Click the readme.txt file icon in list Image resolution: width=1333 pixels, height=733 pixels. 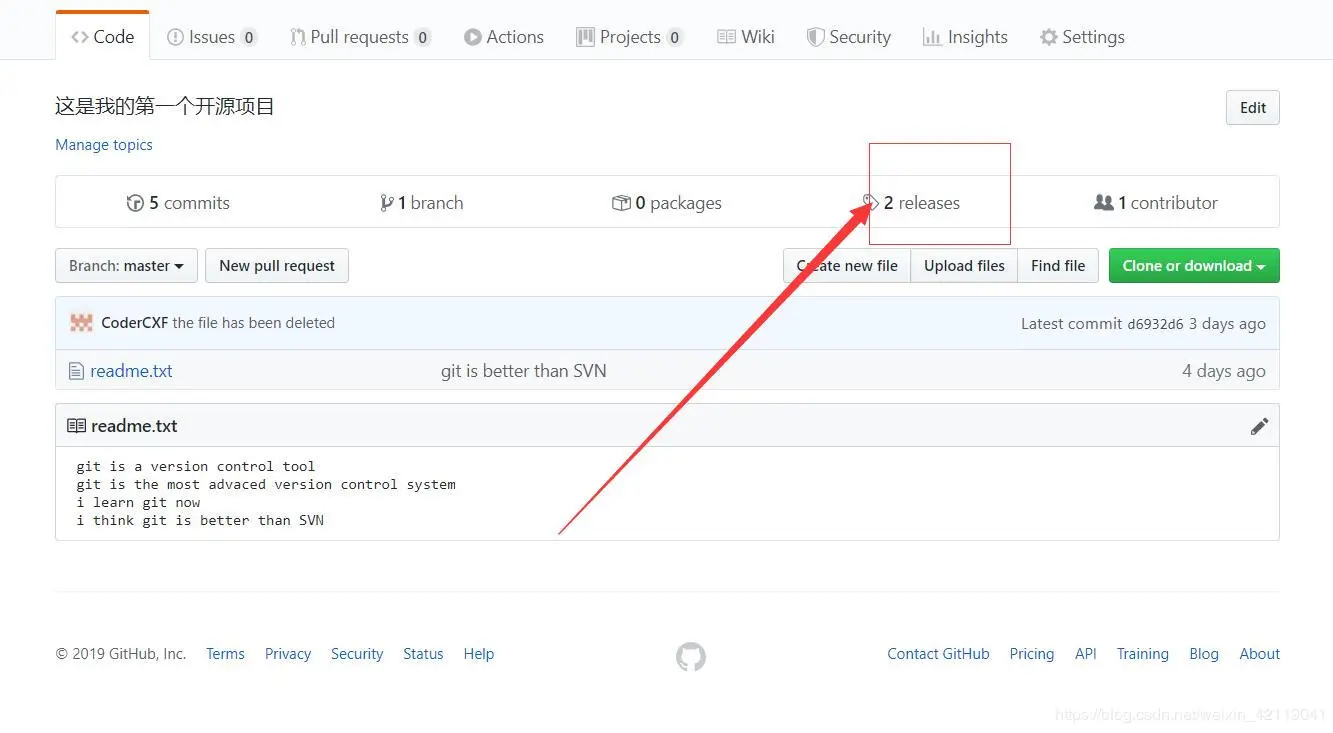[x=76, y=371]
